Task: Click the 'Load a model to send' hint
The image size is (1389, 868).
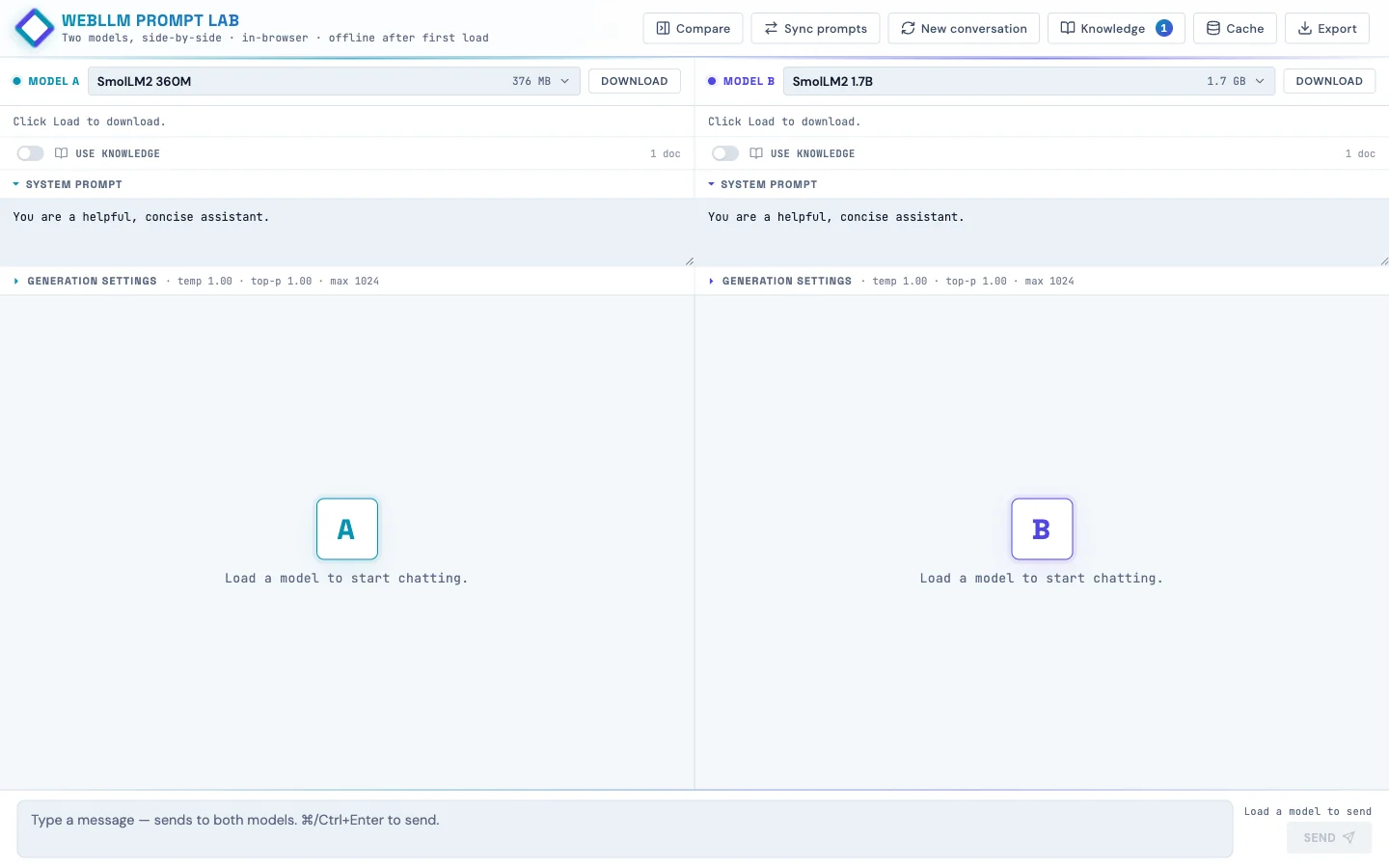Action: (1307, 811)
